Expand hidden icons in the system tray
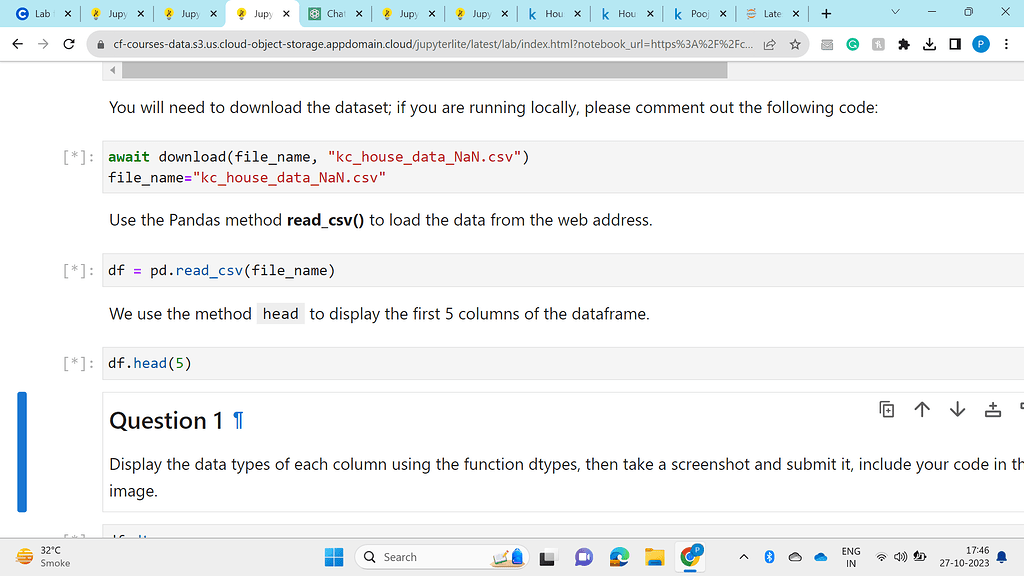This screenshot has height=576, width=1024. tap(744, 556)
